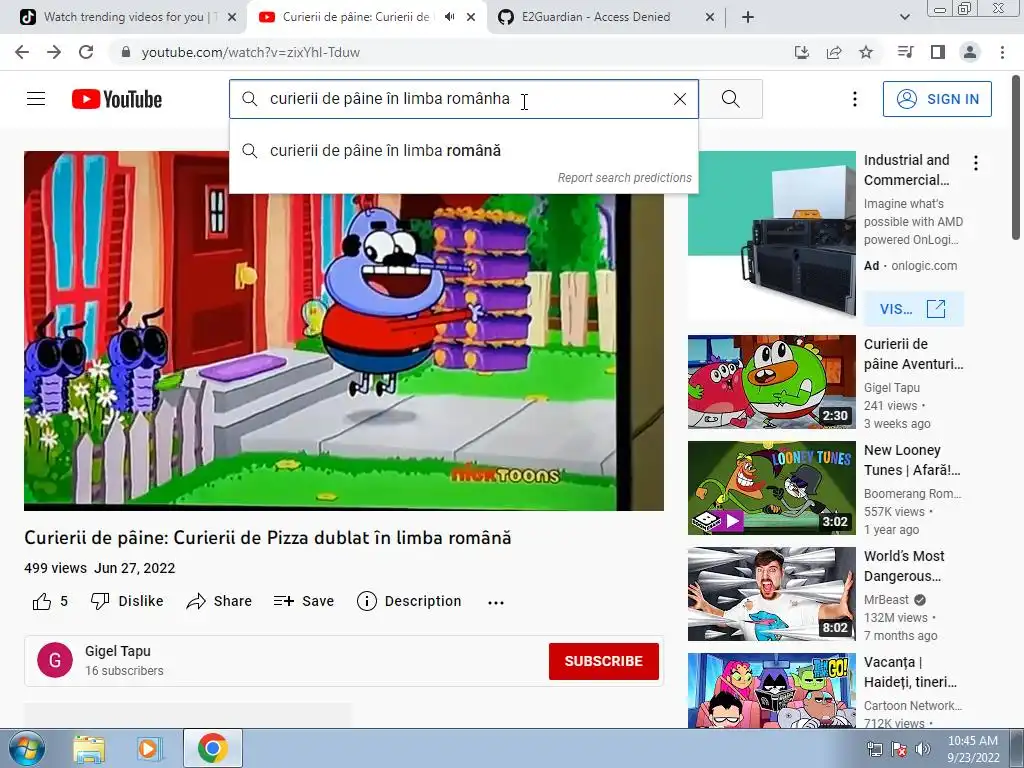Close the E2Guardian tab
The width and height of the screenshot is (1024, 768).
[x=710, y=18]
